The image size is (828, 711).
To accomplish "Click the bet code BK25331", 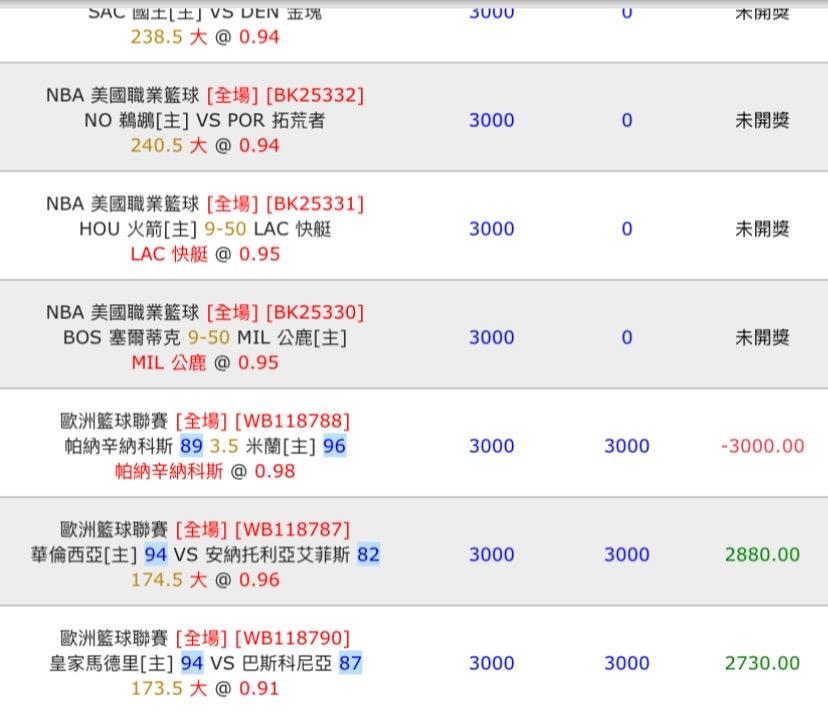I will (x=315, y=204).
